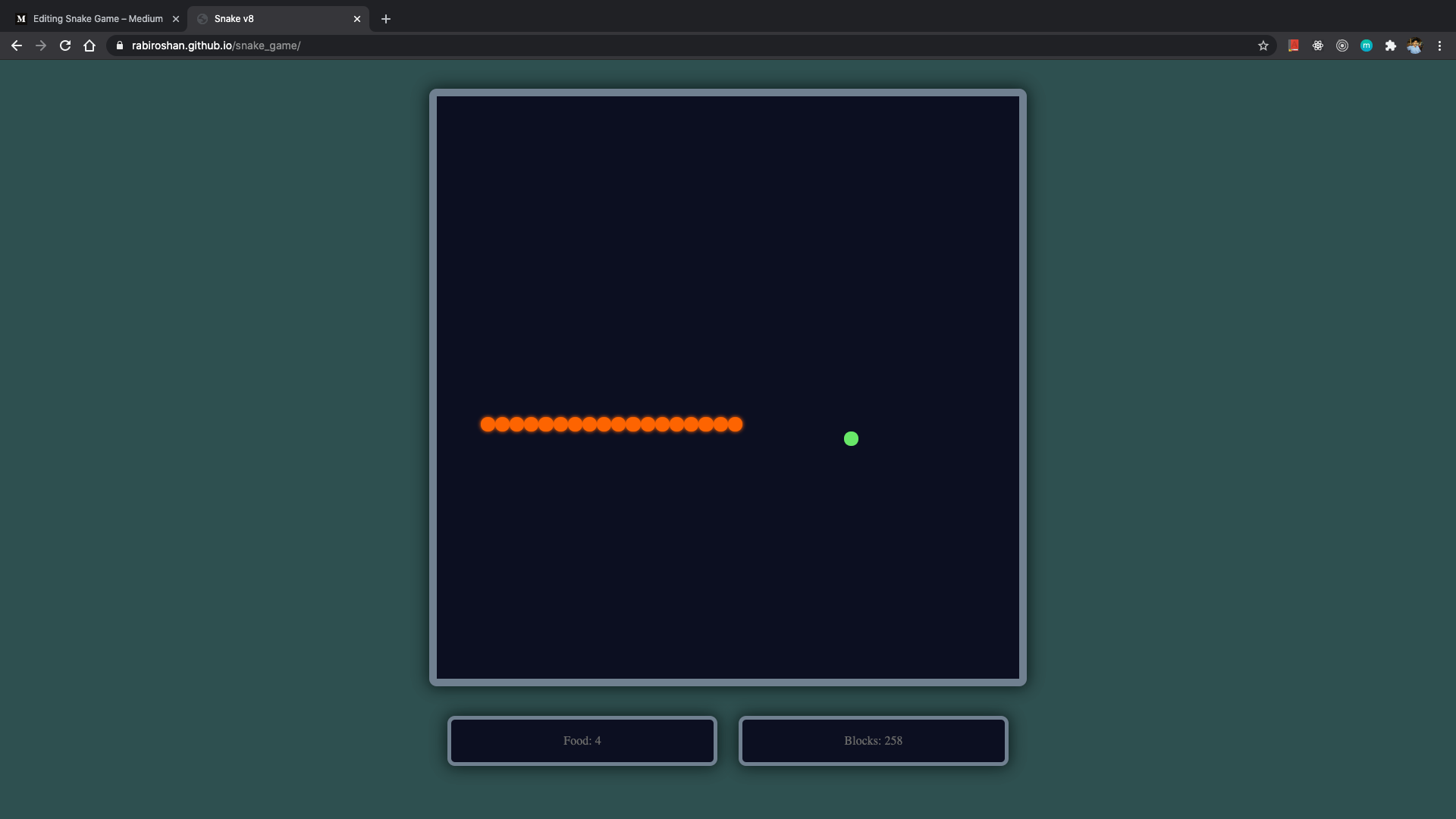Click the home button in the toolbar

point(89,45)
